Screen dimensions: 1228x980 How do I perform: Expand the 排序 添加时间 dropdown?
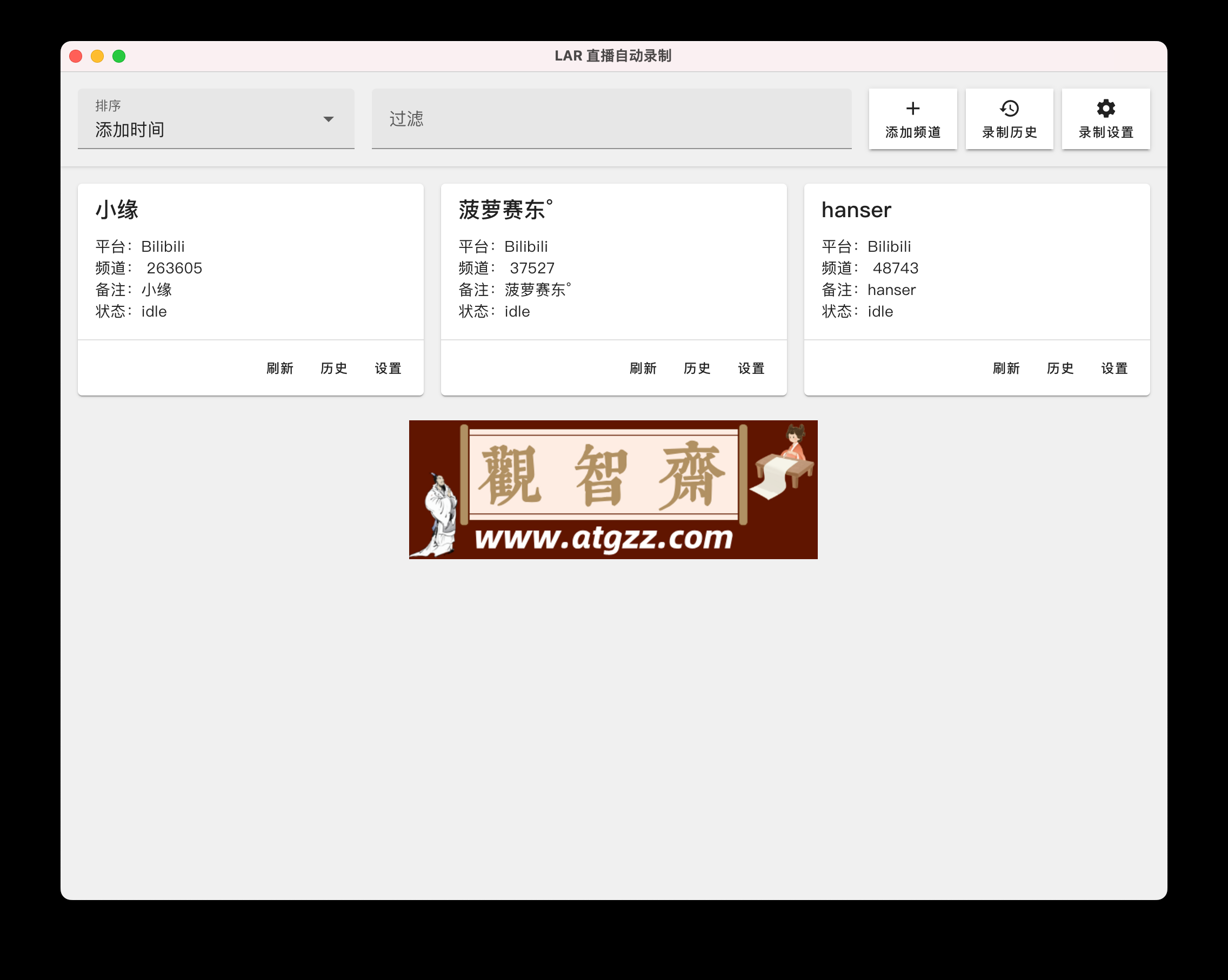(x=216, y=118)
